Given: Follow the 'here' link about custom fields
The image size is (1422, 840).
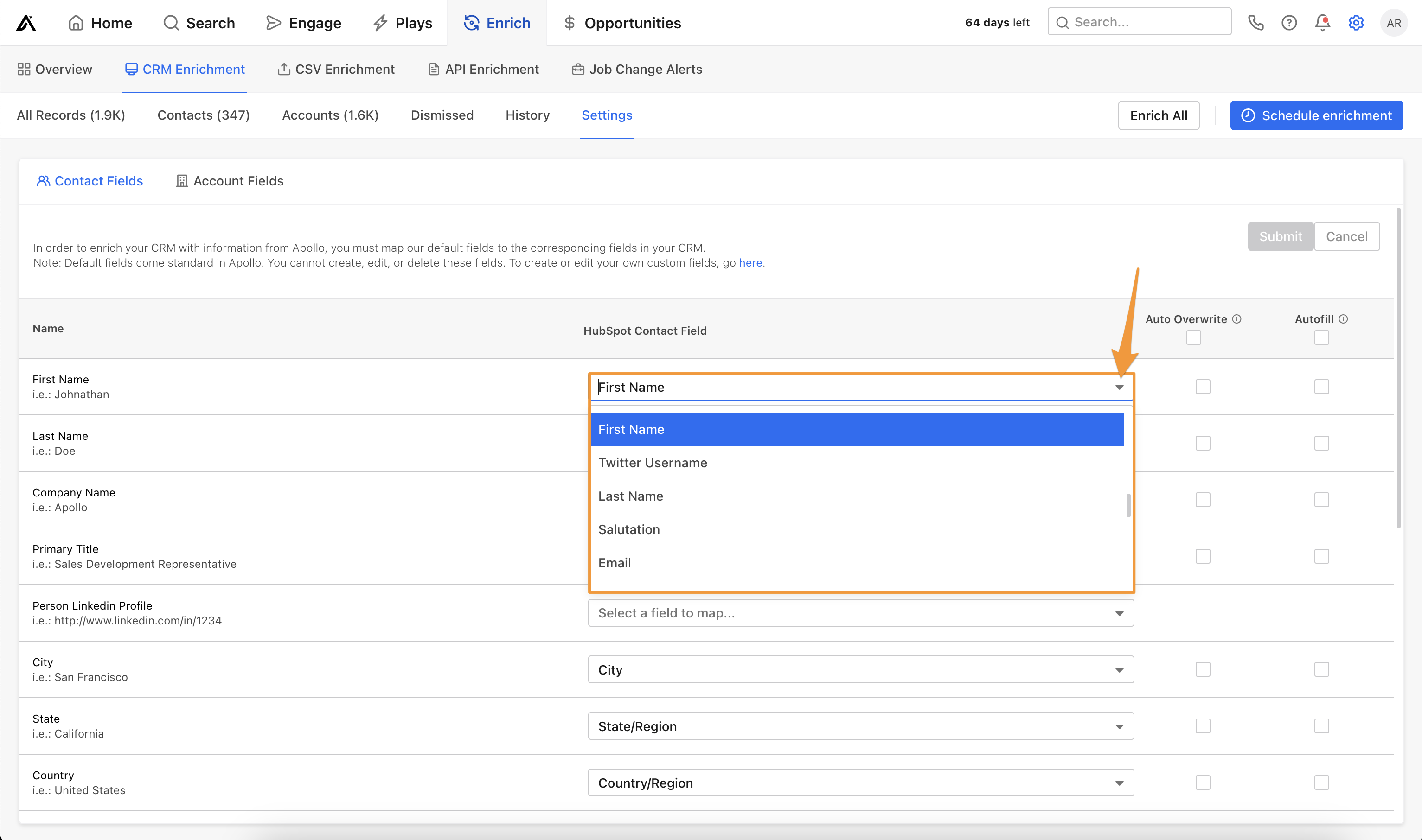Looking at the screenshot, I should pos(750,262).
